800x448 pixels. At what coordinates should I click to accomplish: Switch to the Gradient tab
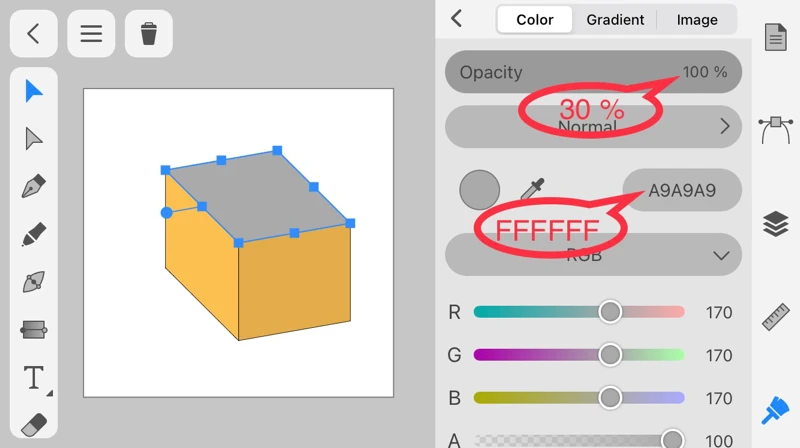coord(615,20)
